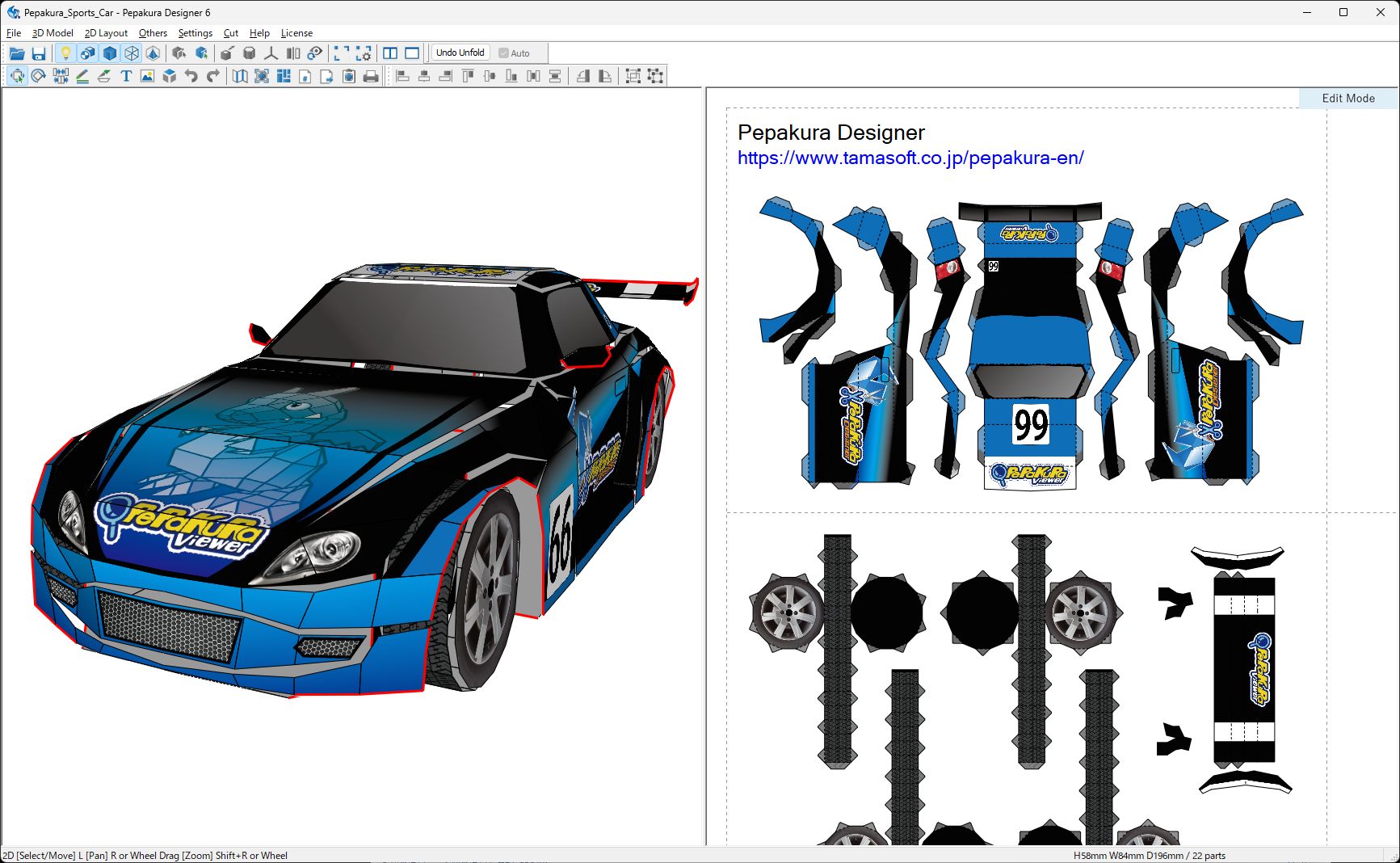Click the gray cylinder icon
The width and height of the screenshot is (1400, 863).
pyautogui.click(x=250, y=53)
